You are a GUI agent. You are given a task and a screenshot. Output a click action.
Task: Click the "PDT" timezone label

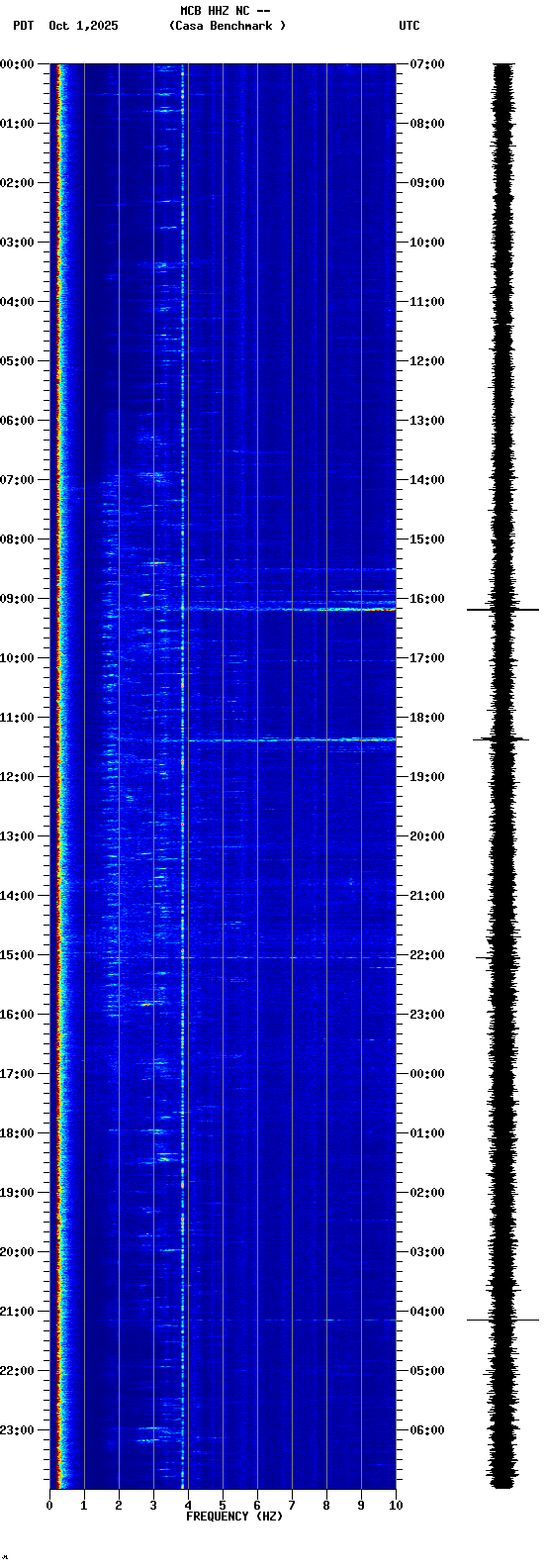23,26
